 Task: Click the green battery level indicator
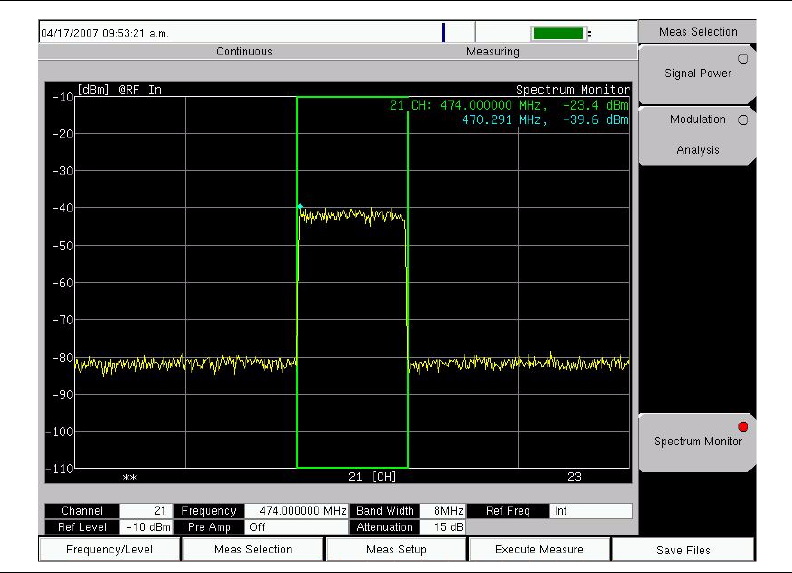point(558,33)
